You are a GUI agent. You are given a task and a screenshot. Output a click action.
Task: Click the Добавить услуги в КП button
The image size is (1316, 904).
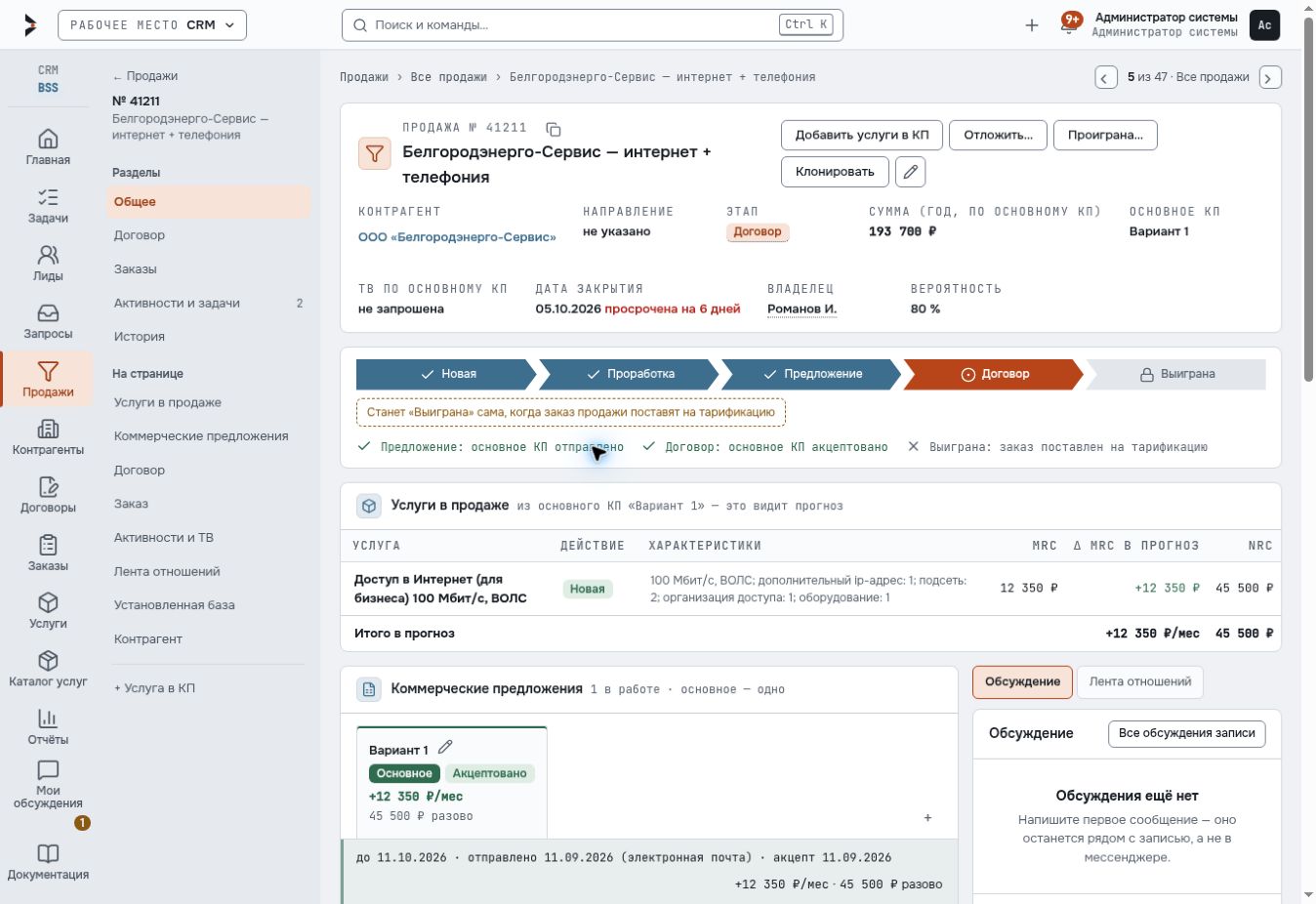click(x=862, y=135)
